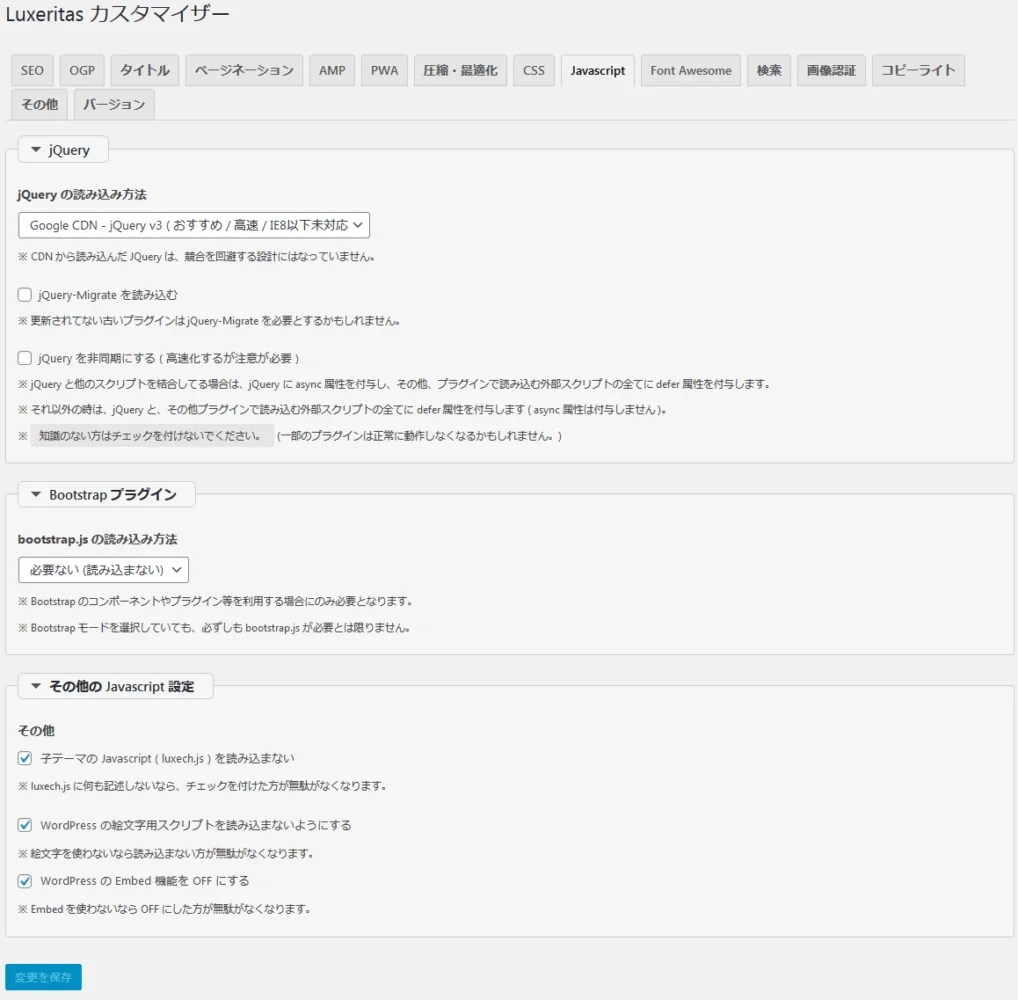Open the PWA tab
Image resolution: width=1018 pixels, height=1000 pixels.
pos(384,71)
